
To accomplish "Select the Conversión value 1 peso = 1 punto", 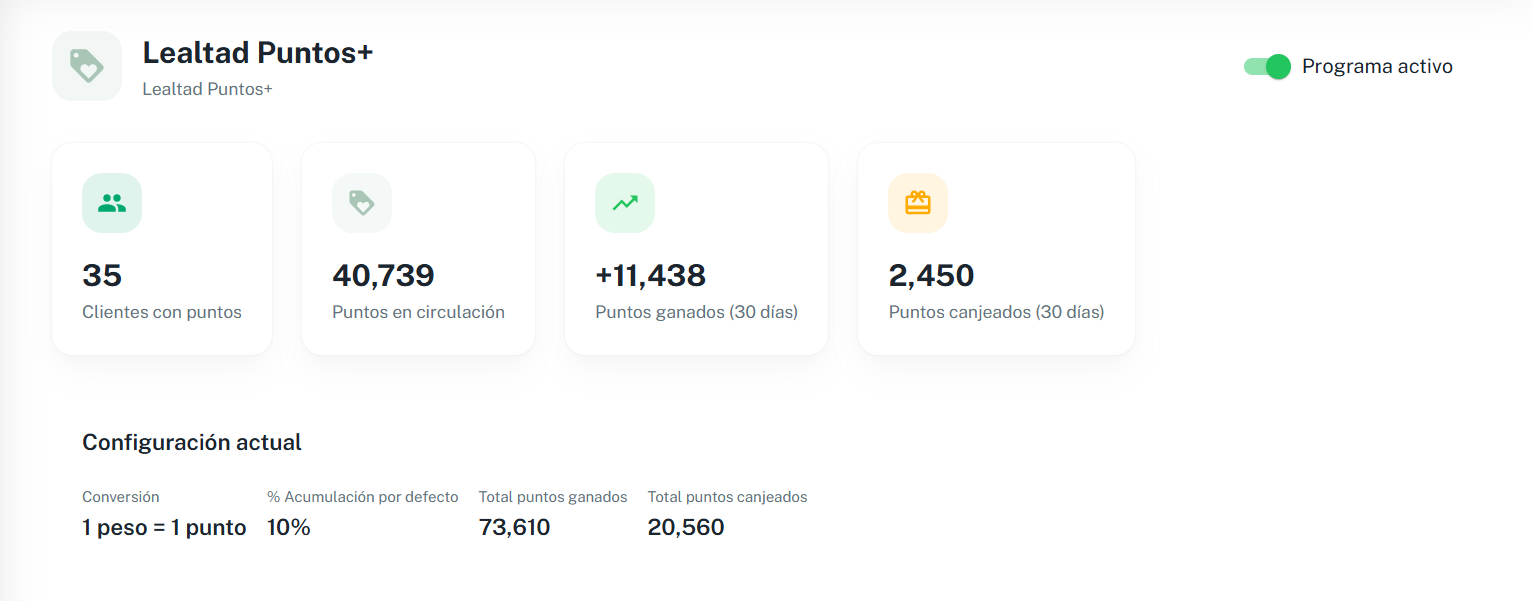I will pyautogui.click(x=163, y=527).
